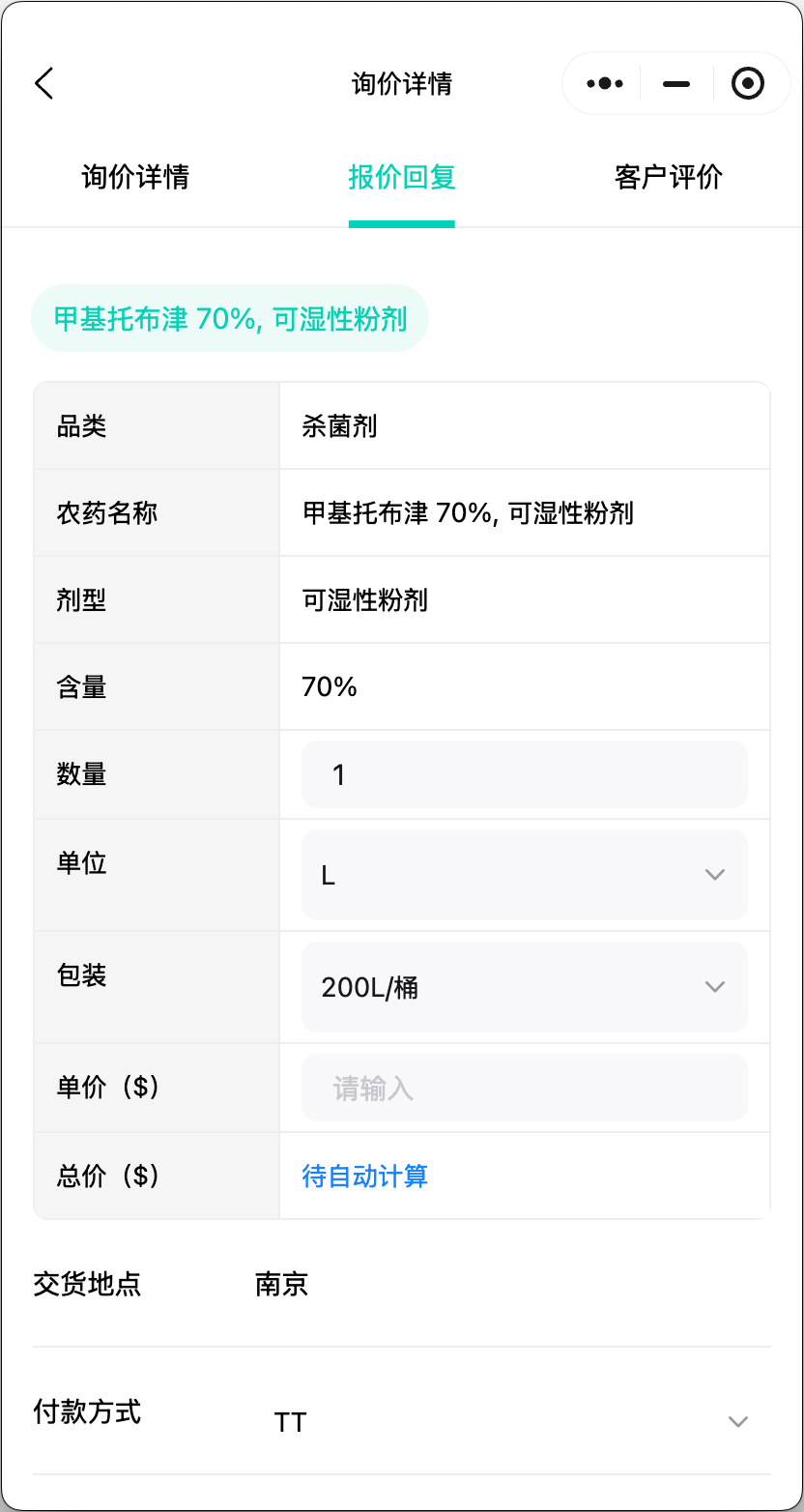Viewport: 804px width, 1512px height.
Task: Minimize the mini program with dash icon
Action: [x=676, y=84]
